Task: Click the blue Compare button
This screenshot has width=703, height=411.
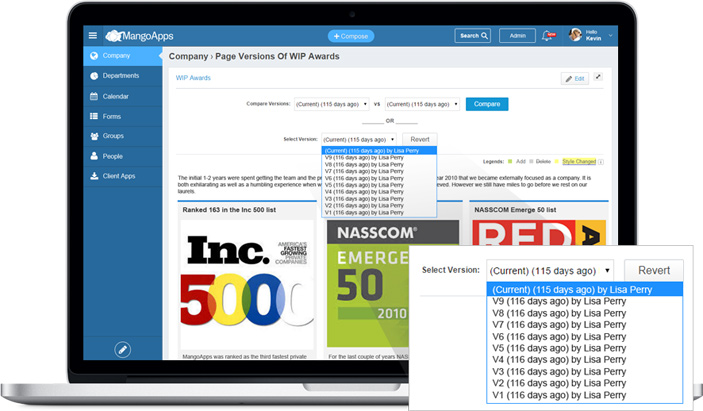Action: click(487, 104)
